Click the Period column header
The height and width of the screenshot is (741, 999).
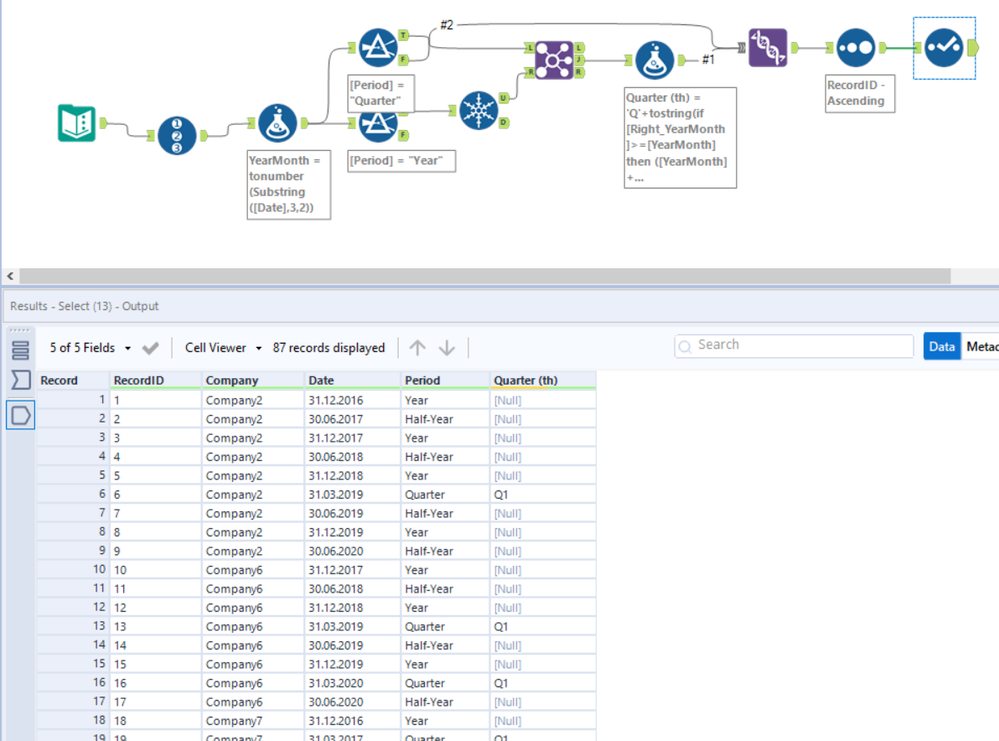445,380
